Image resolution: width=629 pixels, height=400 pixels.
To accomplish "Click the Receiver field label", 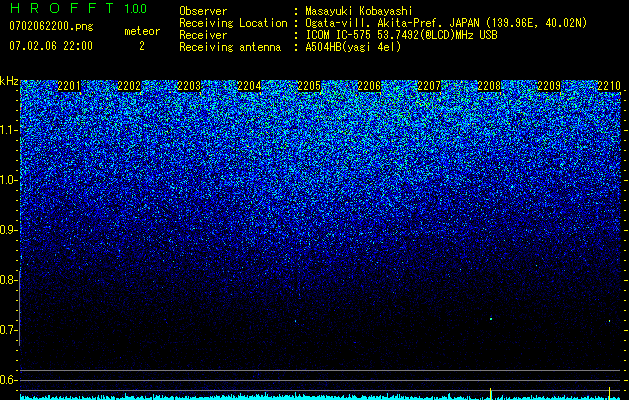I will (203, 35).
